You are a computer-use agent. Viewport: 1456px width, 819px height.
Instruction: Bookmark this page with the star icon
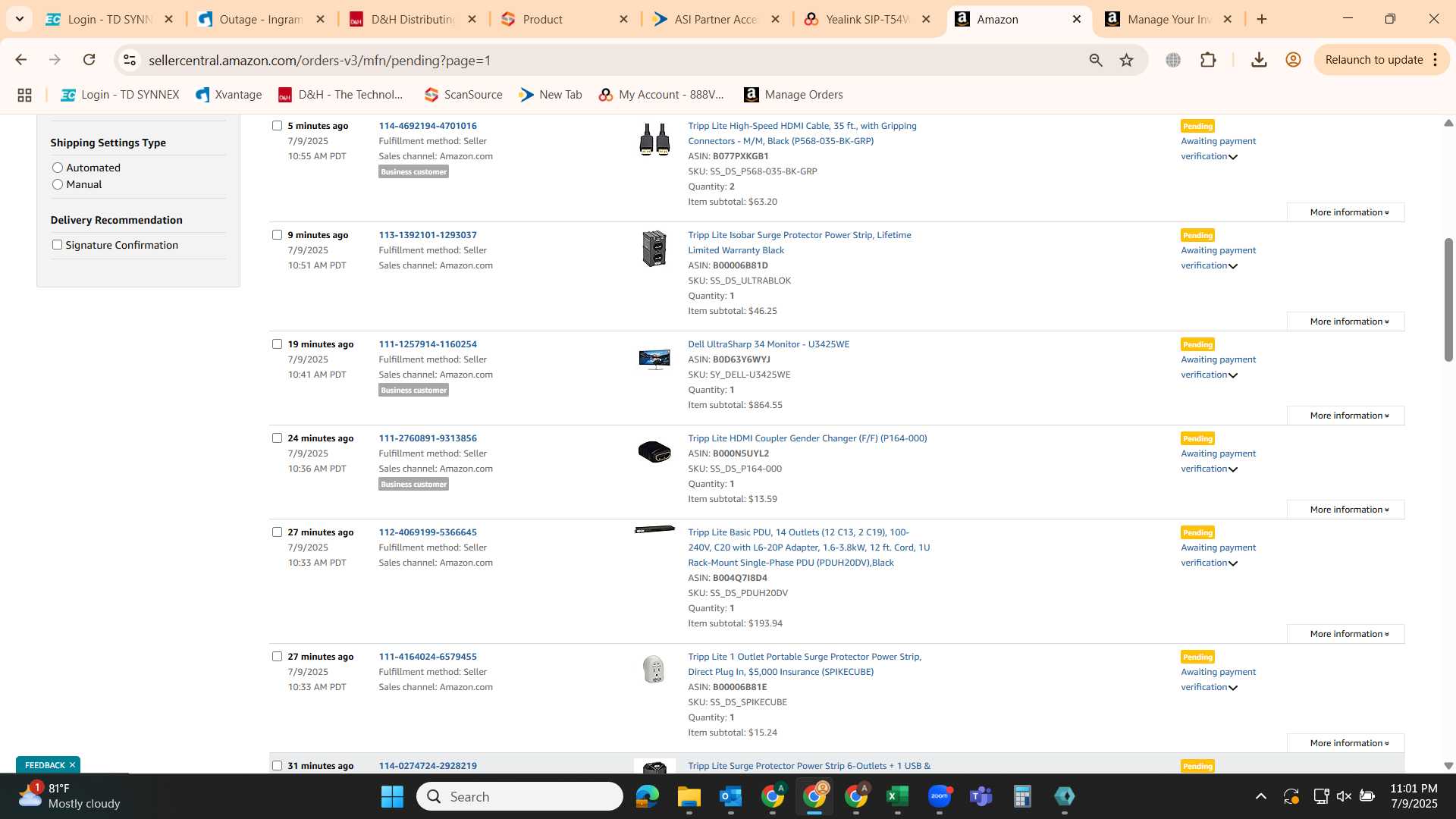(x=1127, y=60)
